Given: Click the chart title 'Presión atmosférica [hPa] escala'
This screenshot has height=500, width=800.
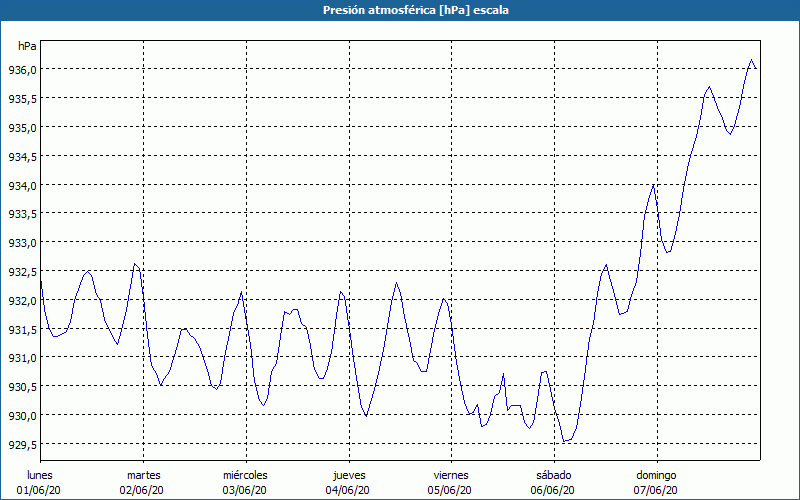Looking at the screenshot, I should click(416, 10).
